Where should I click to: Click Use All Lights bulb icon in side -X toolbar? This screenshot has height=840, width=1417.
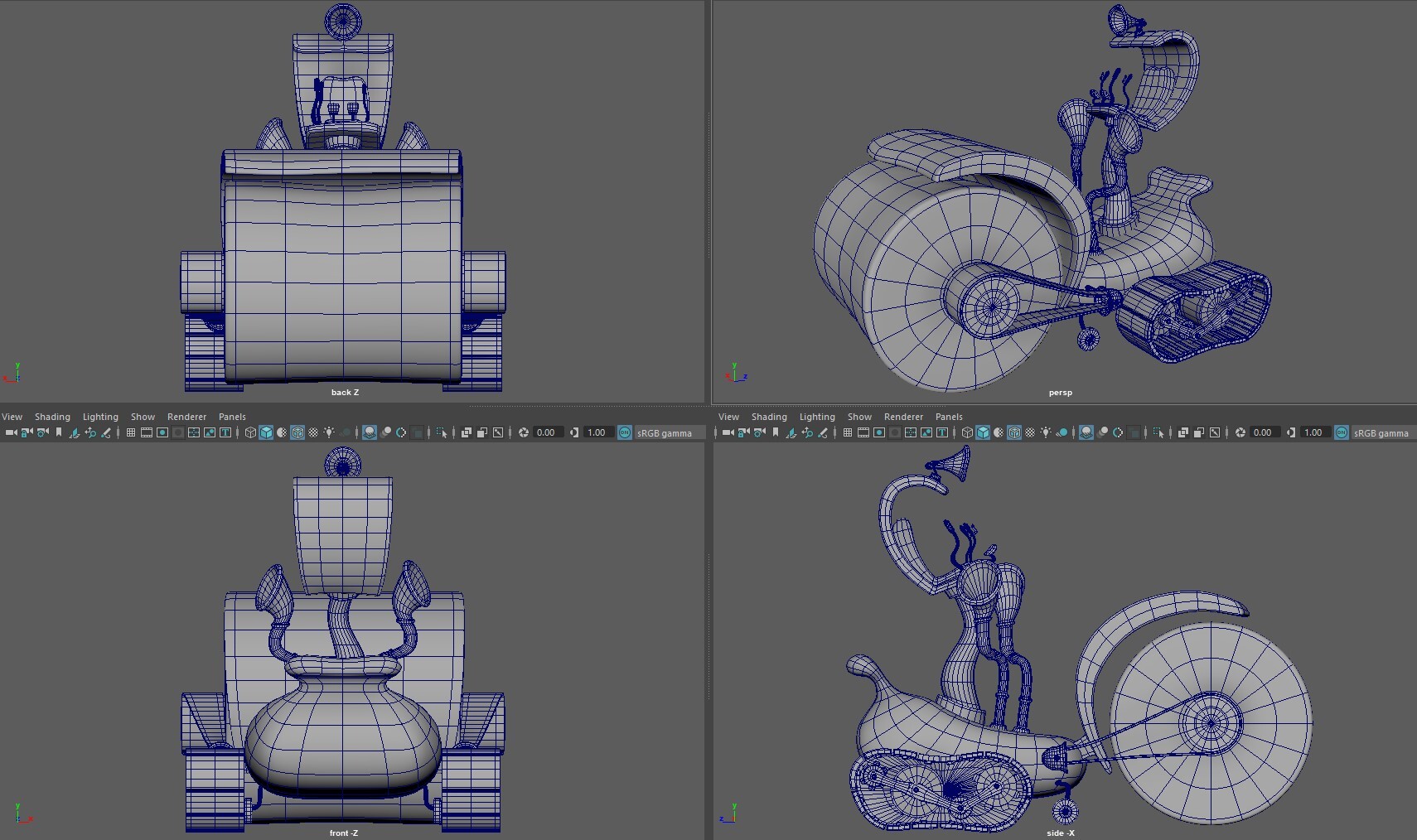pos(1046,432)
